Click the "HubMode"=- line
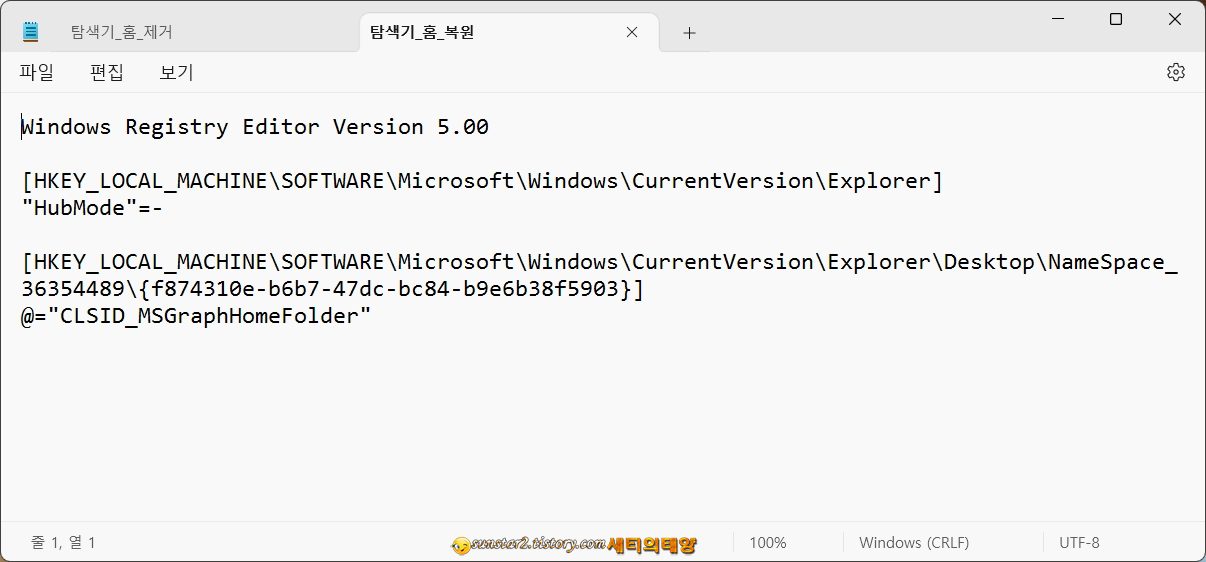The image size is (1206, 562). pyautogui.click(x=92, y=208)
